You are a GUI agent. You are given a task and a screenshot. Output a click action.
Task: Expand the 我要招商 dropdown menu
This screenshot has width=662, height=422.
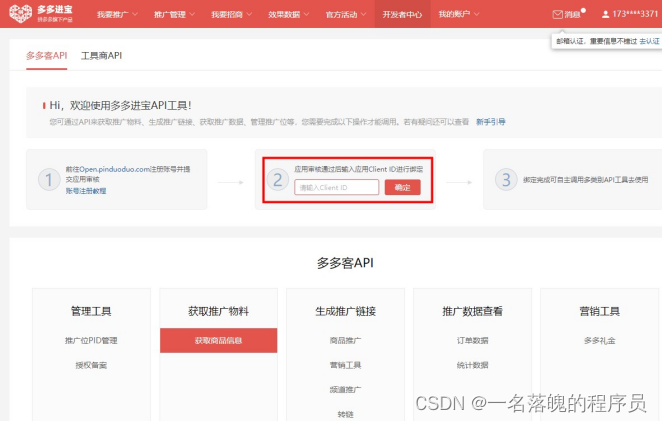point(231,14)
